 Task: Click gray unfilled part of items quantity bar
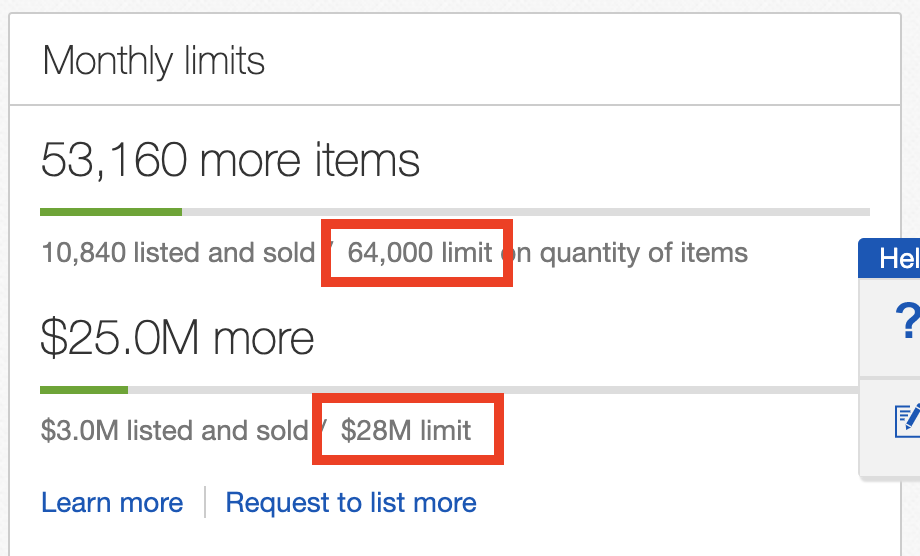[526, 212]
